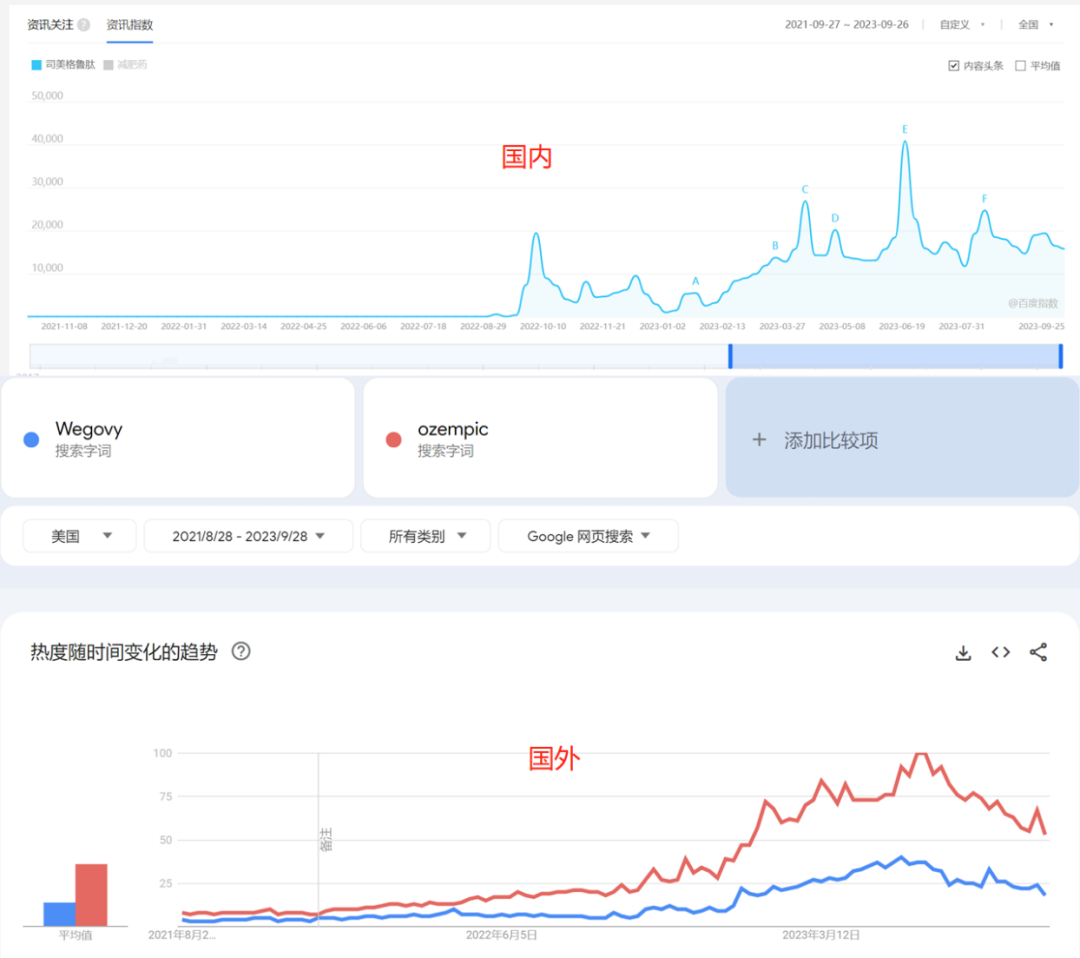Click the 备注 note marker on the trends chart

(326, 839)
